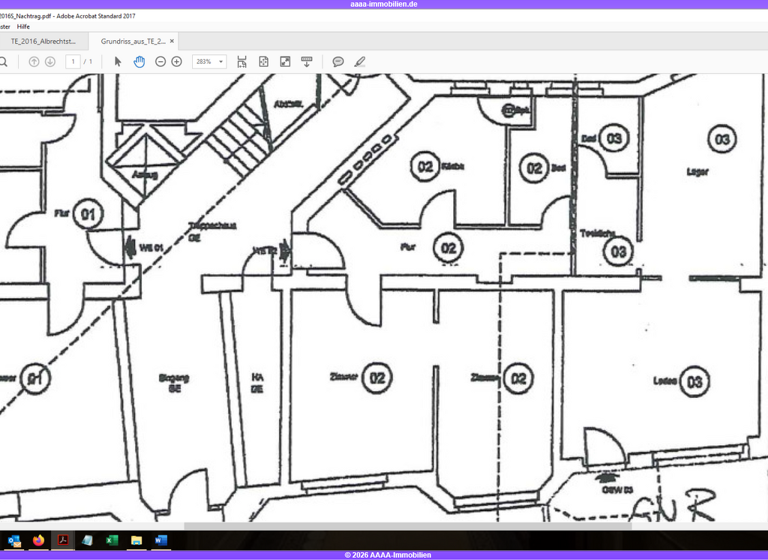768x560 pixels.
Task: Open Firefox from the taskbar
Action: click(x=38, y=540)
